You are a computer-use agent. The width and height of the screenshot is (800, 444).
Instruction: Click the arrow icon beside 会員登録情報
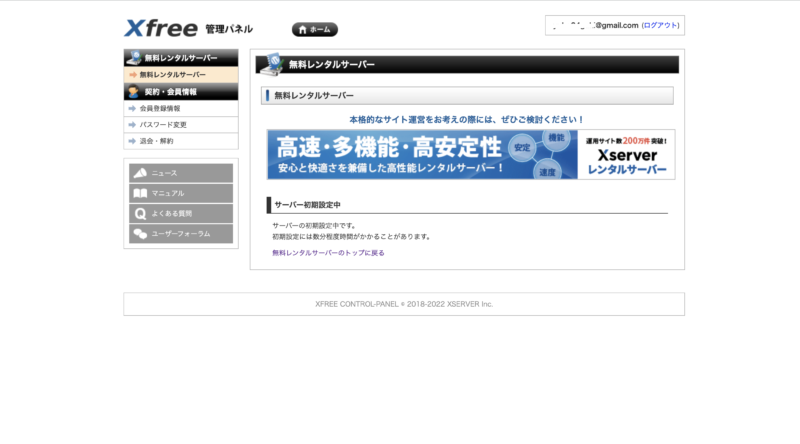[132, 108]
